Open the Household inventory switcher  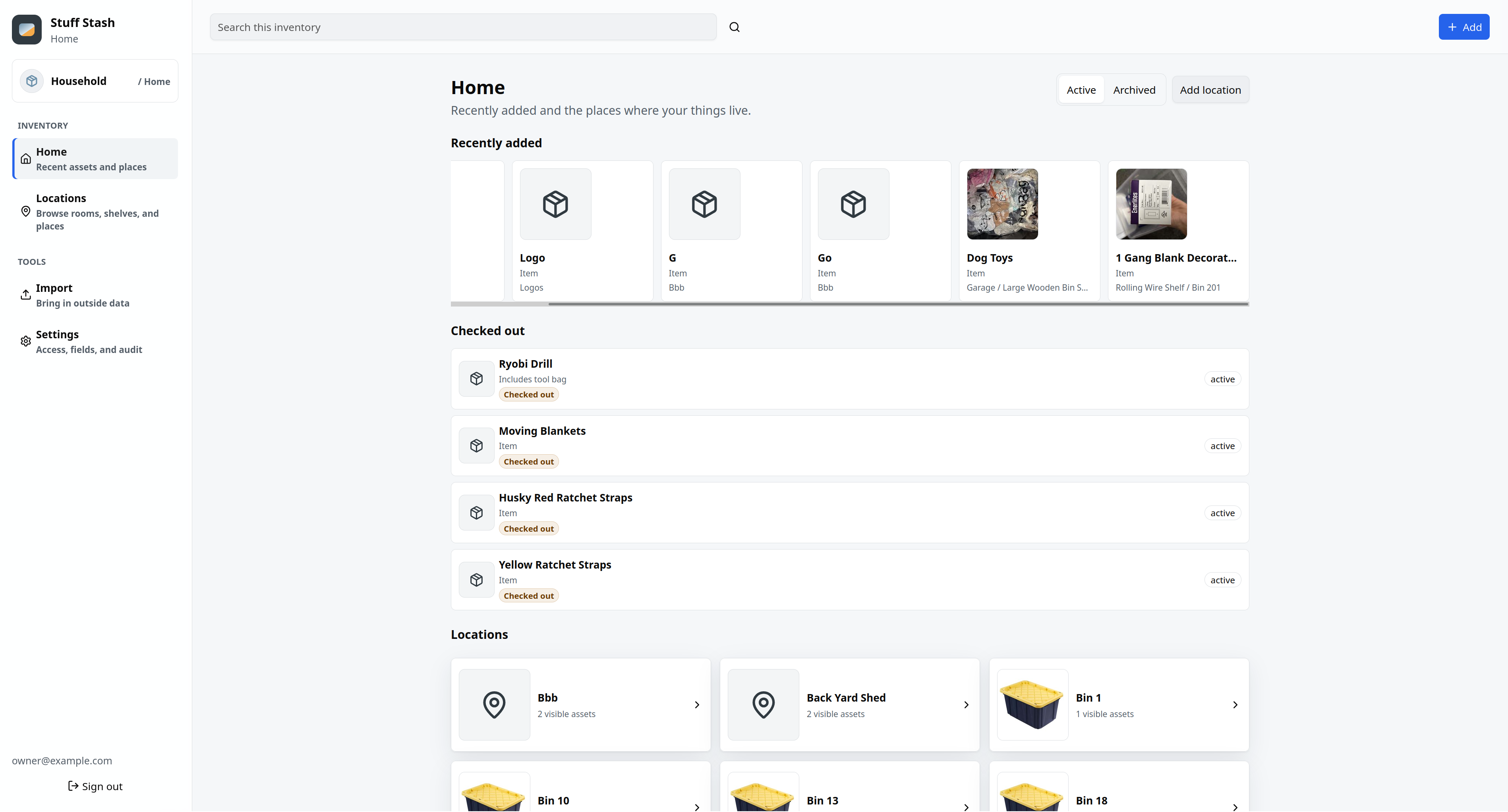pyautogui.click(x=95, y=81)
